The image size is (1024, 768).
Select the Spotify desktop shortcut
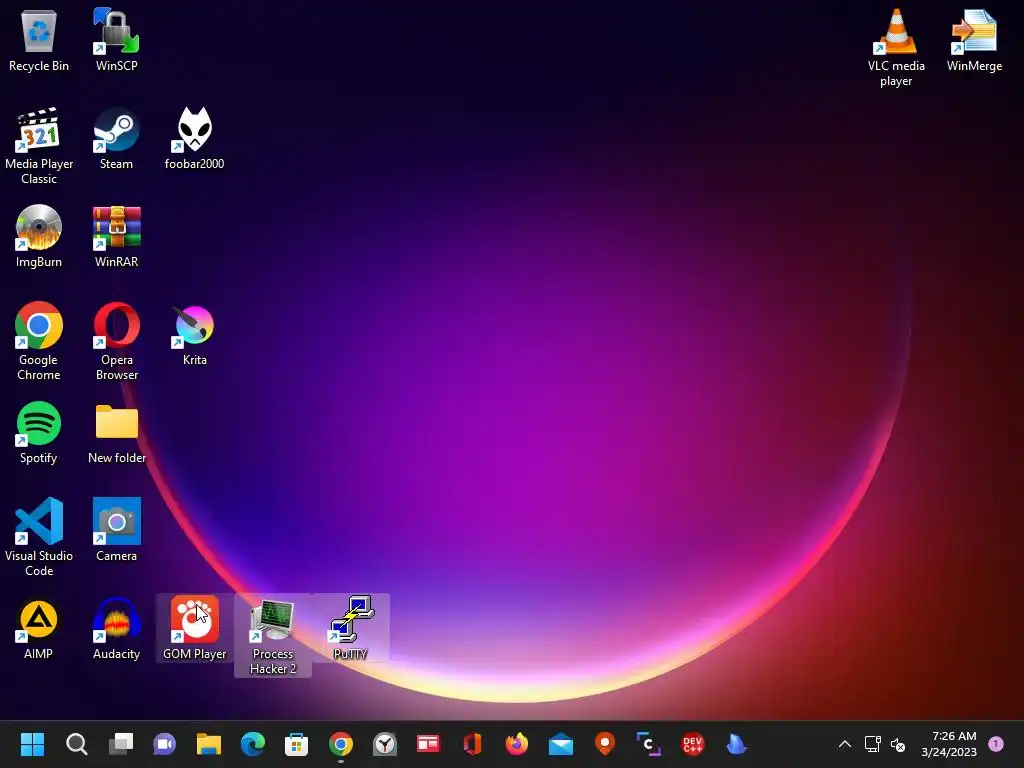(39, 432)
